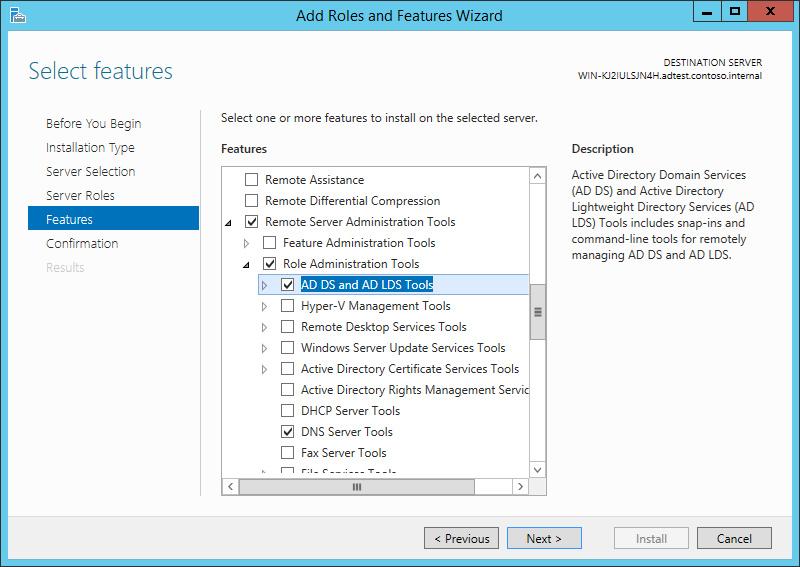
Task: Click the left arrow of horizontal scrollbar
Action: point(231,486)
